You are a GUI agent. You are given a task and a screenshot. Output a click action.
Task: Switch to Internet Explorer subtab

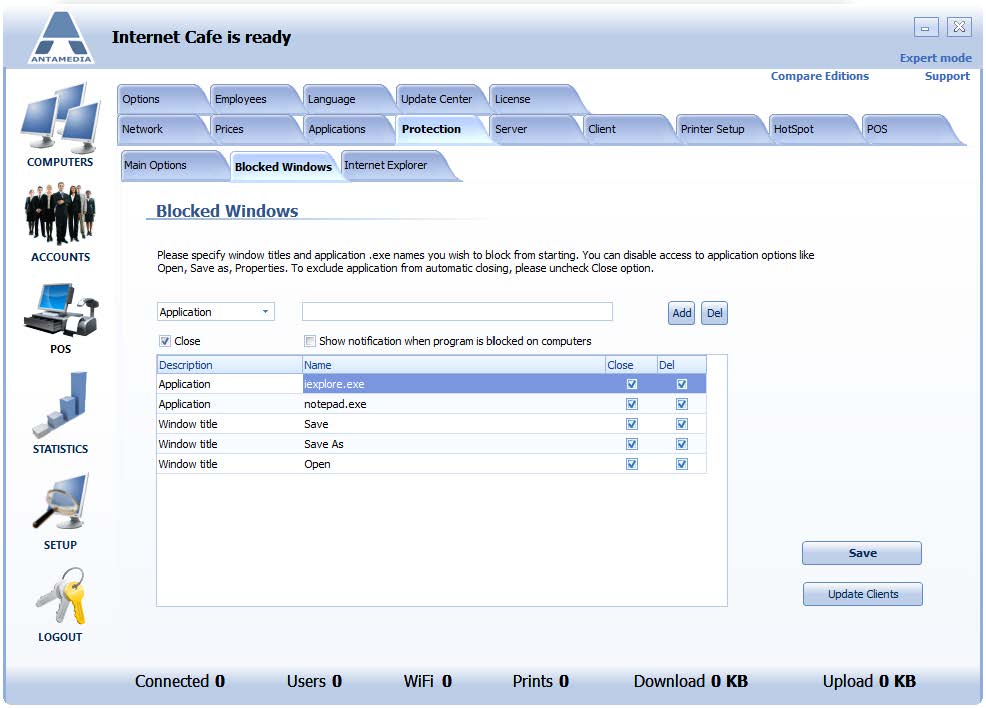tap(395, 165)
